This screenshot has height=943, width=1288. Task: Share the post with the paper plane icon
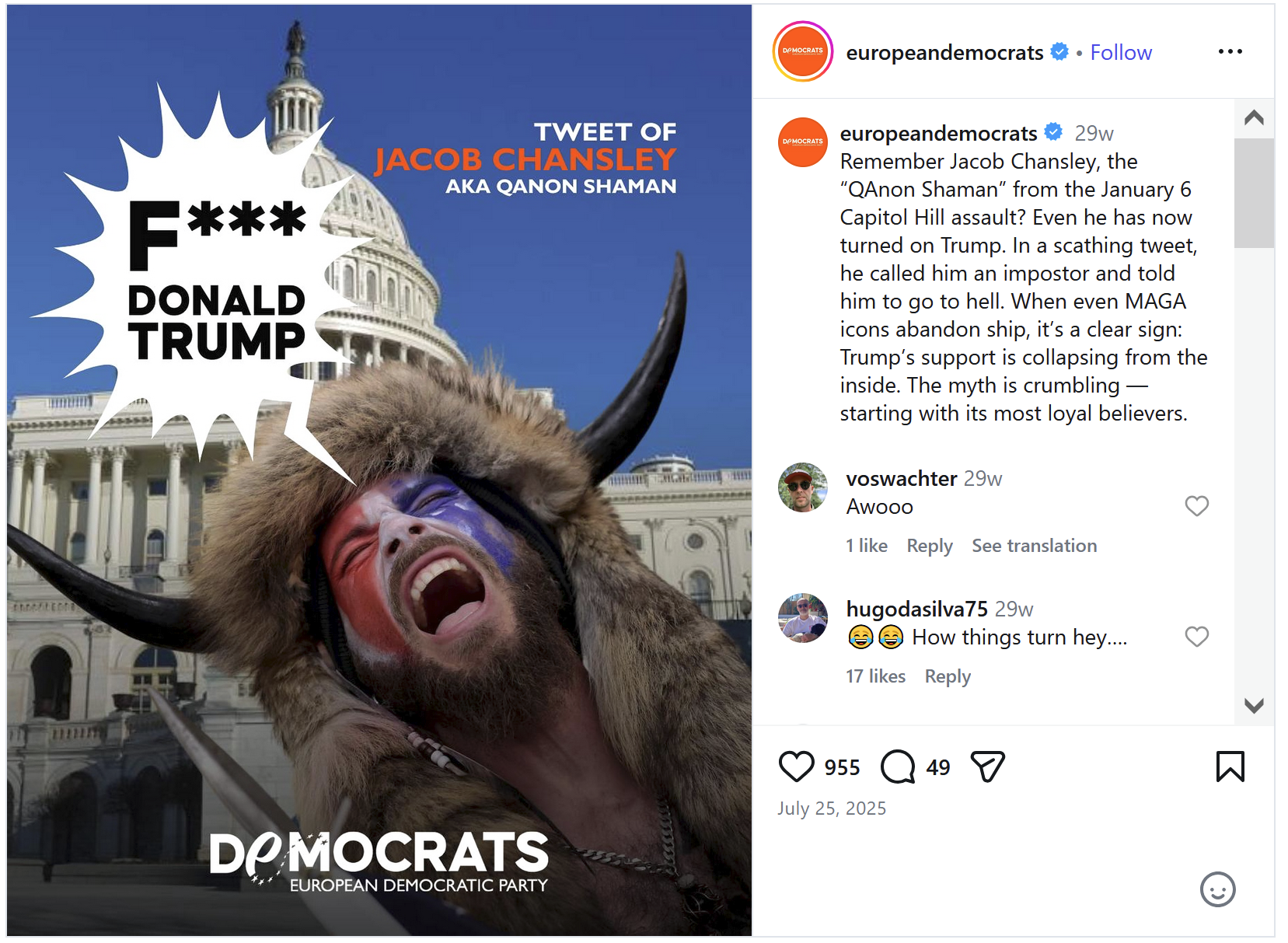[x=987, y=767]
